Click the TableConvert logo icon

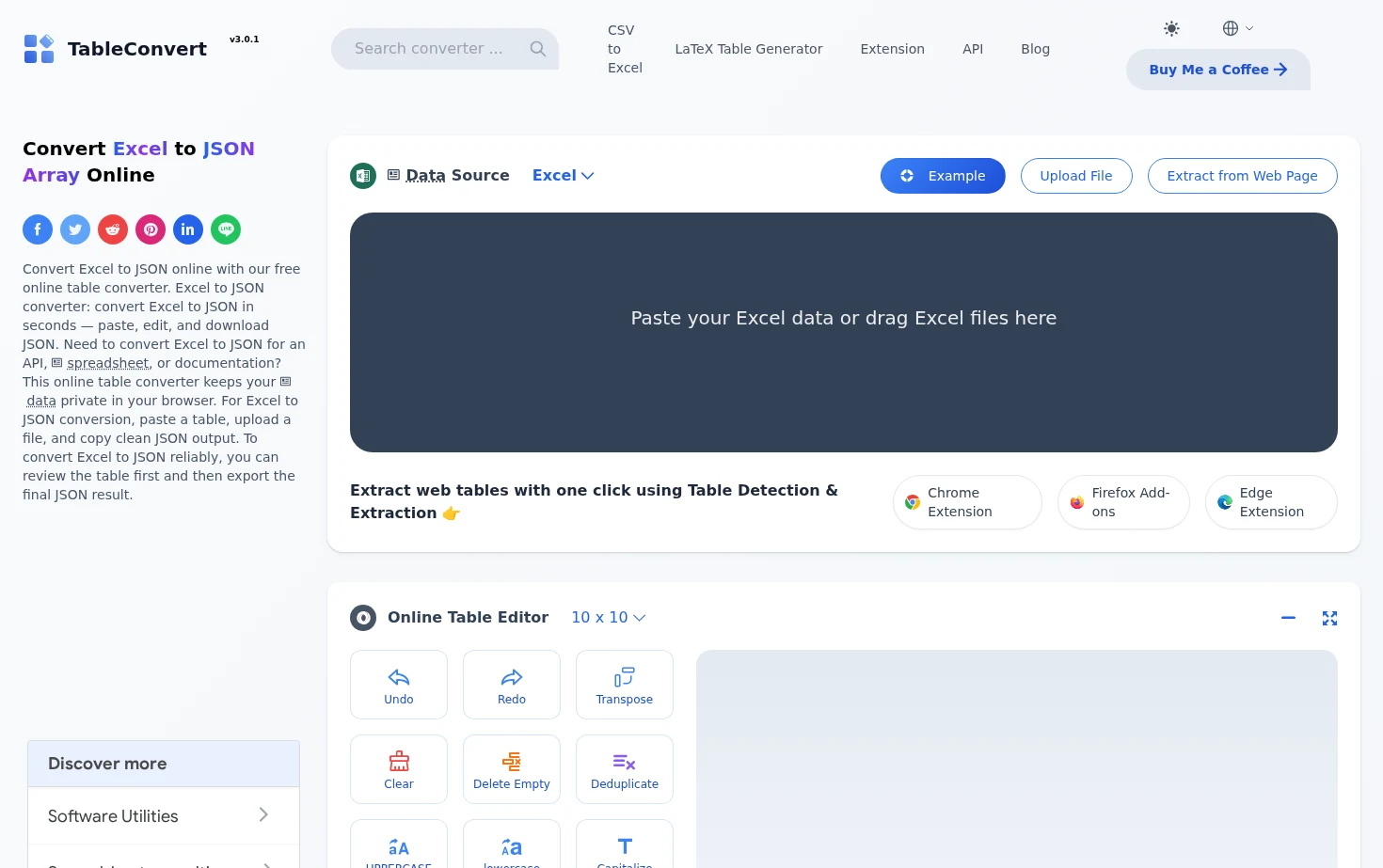pos(39,49)
